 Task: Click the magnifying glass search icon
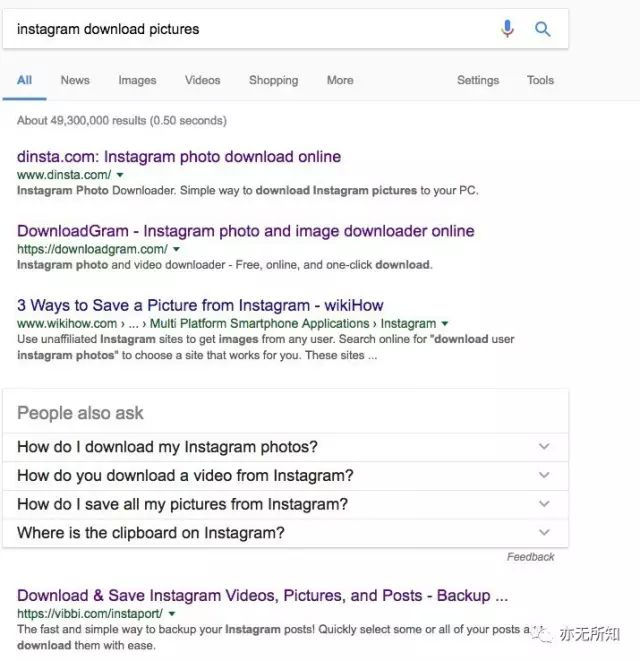point(542,29)
